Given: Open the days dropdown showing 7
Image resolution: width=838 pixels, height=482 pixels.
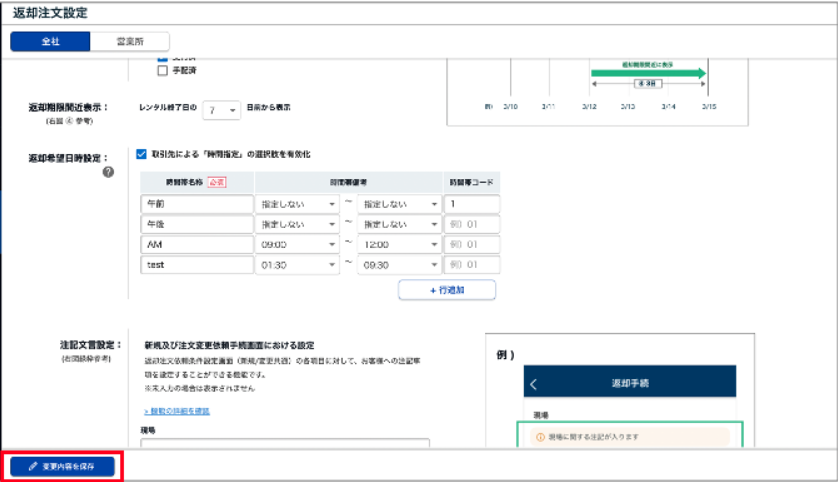Looking at the screenshot, I should click(221, 109).
